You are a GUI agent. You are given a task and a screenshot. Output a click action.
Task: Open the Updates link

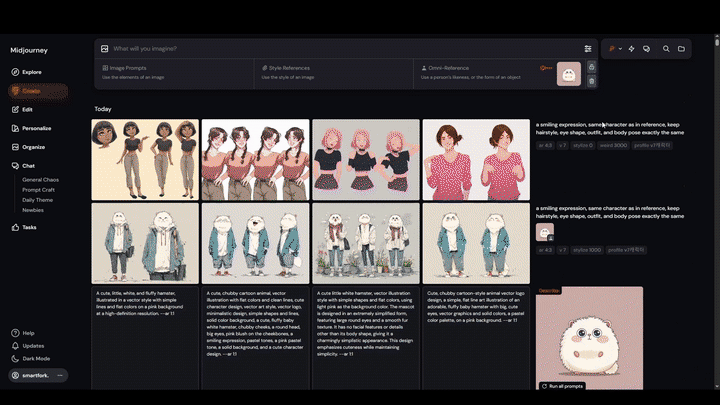[28, 346]
